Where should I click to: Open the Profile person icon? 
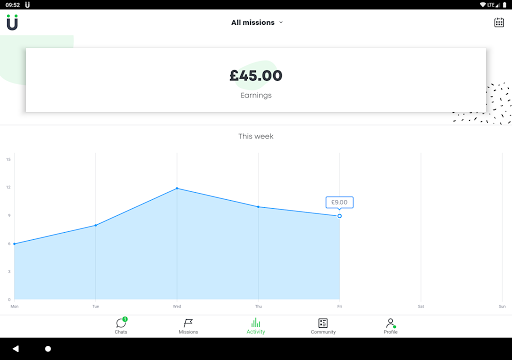pos(390,325)
